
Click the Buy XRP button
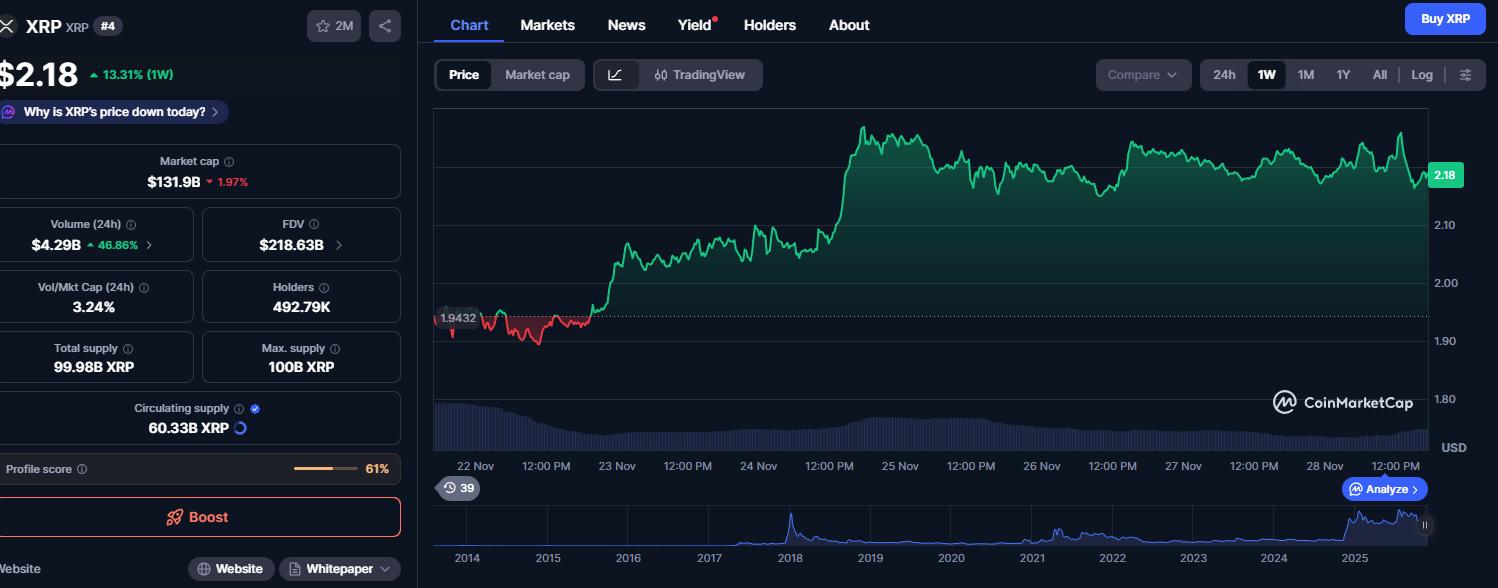click(1444, 18)
